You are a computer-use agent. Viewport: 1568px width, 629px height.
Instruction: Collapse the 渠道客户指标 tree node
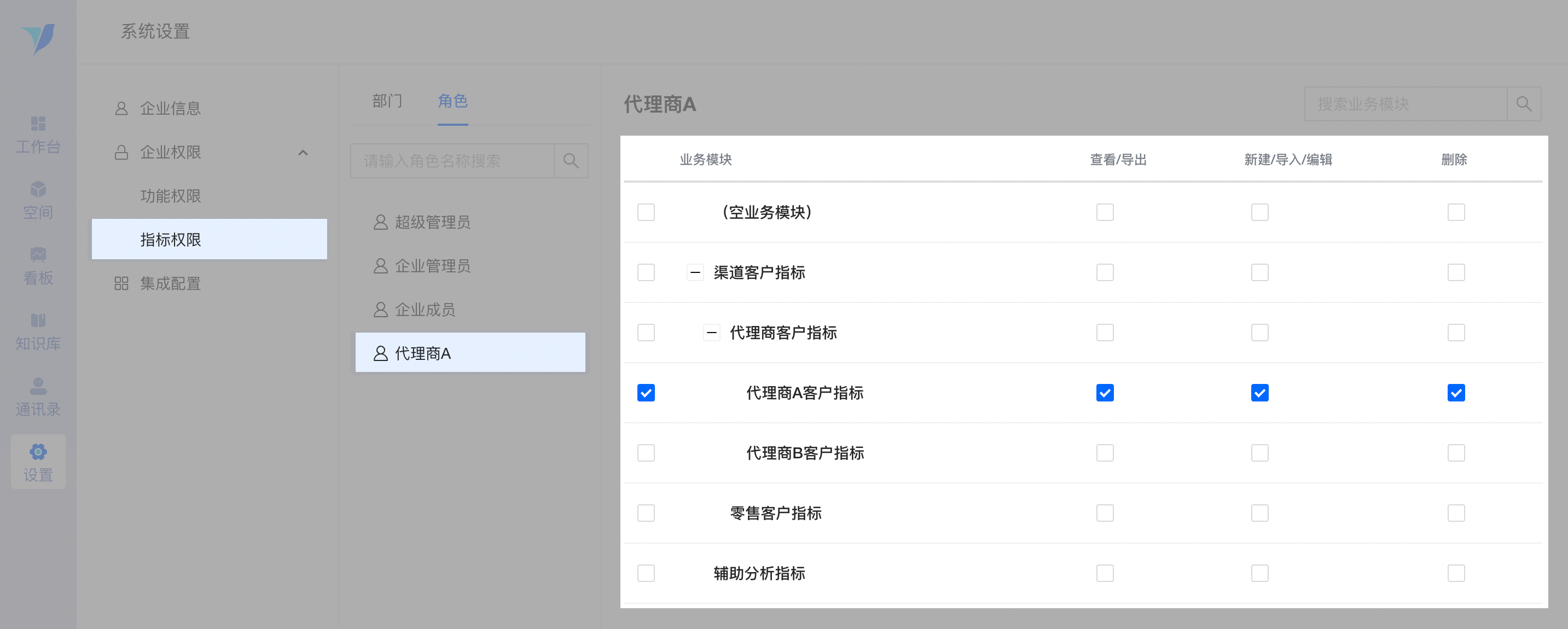point(695,272)
